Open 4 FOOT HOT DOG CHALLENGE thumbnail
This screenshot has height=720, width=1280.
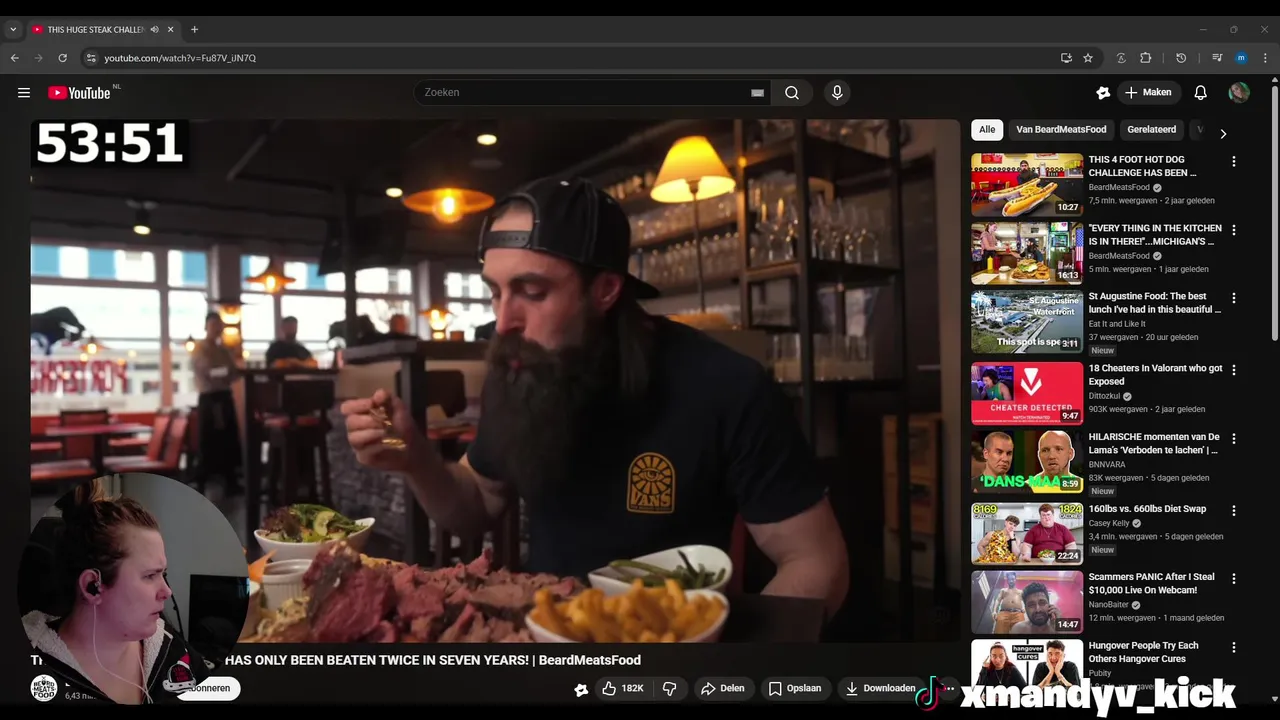point(1027,184)
